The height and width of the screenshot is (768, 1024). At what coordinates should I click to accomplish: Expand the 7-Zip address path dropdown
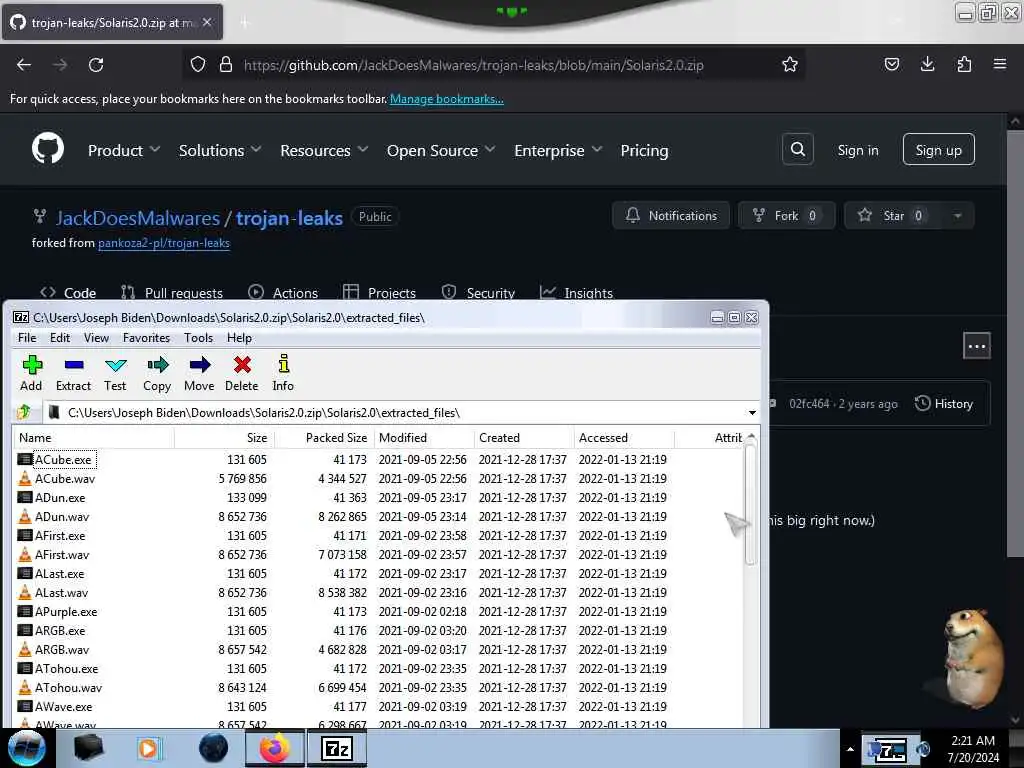[x=752, y=413]
